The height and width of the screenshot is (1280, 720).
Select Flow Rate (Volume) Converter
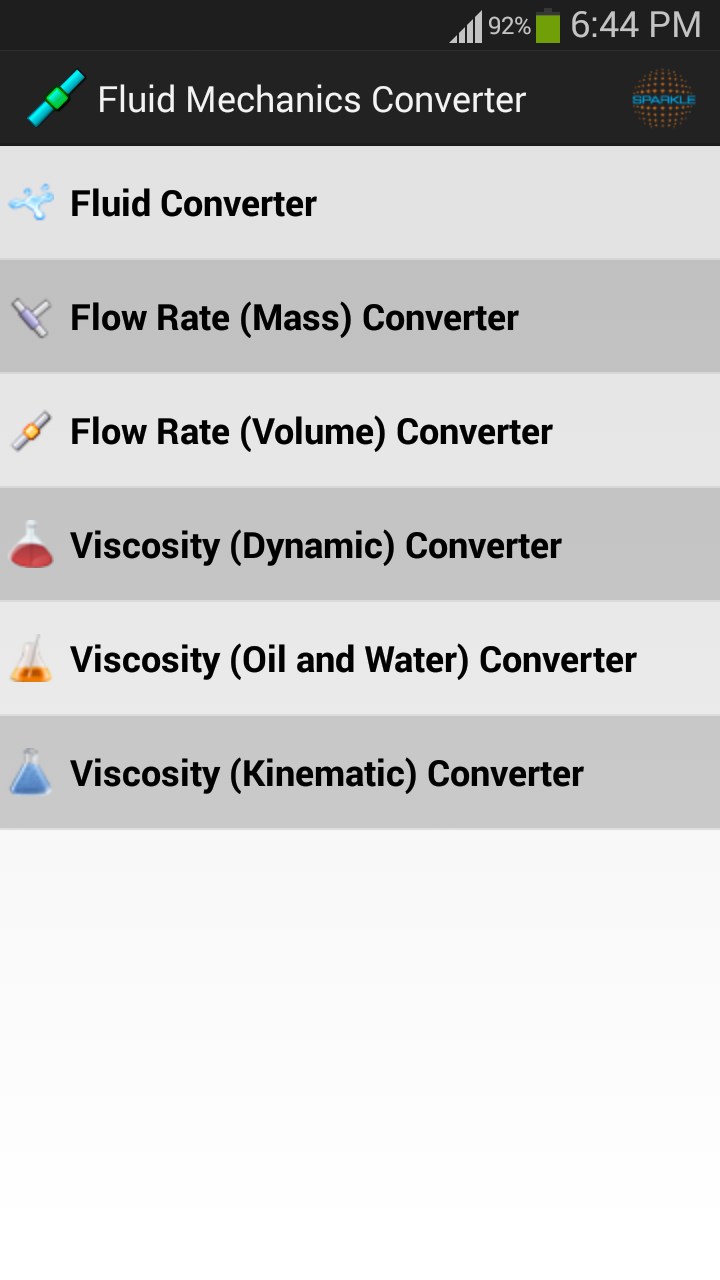pyautogui.click(x=311, y=432)
